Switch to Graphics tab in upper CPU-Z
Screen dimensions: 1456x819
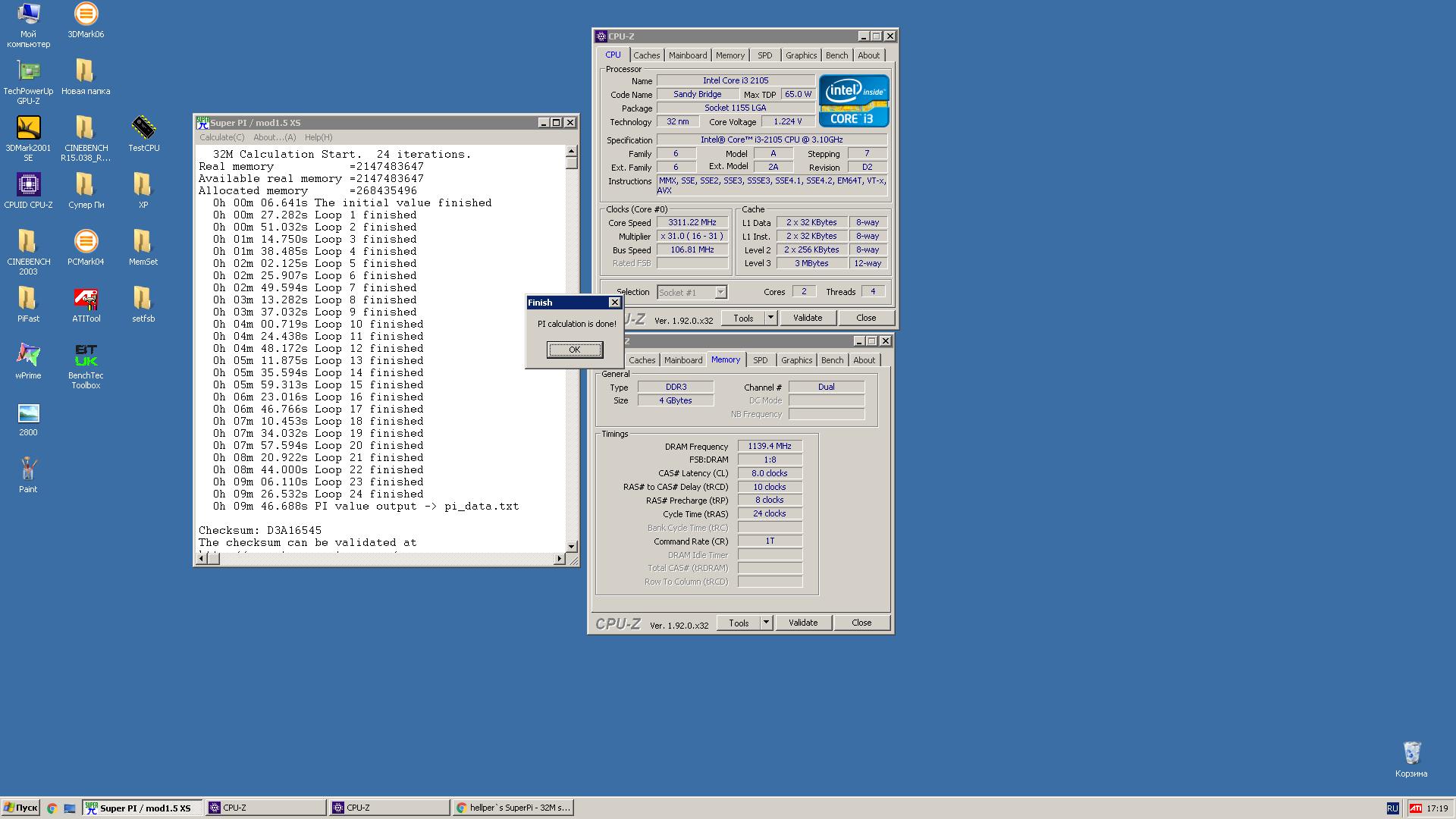(801, 55)
